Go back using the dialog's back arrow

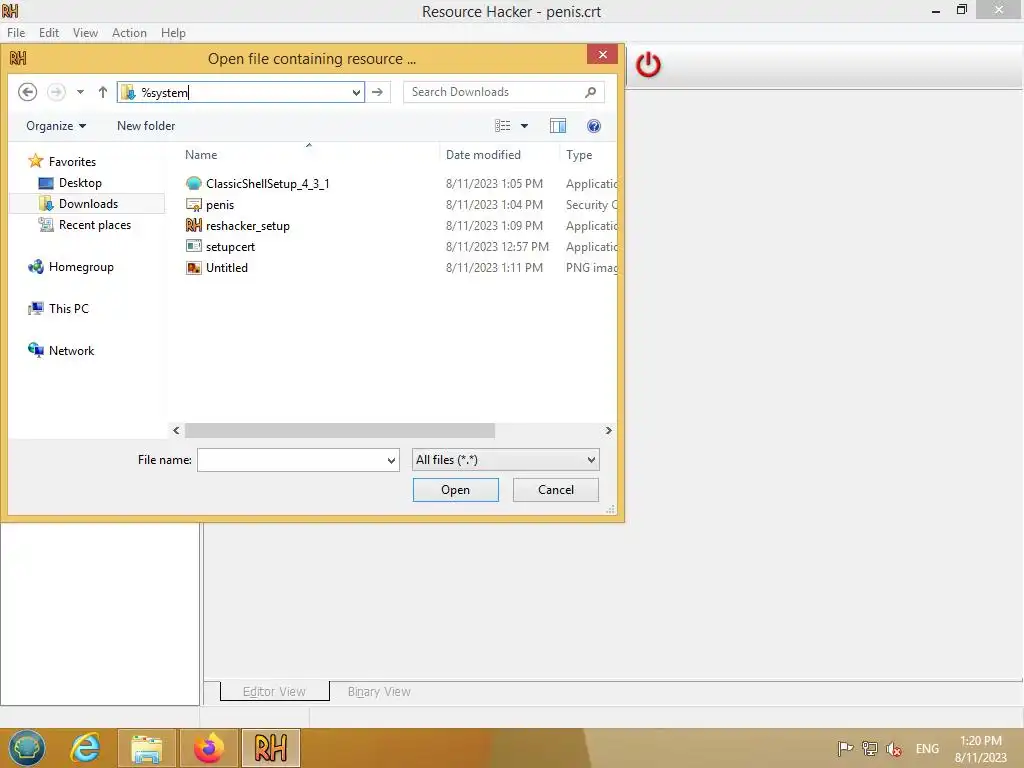(27, 92)
